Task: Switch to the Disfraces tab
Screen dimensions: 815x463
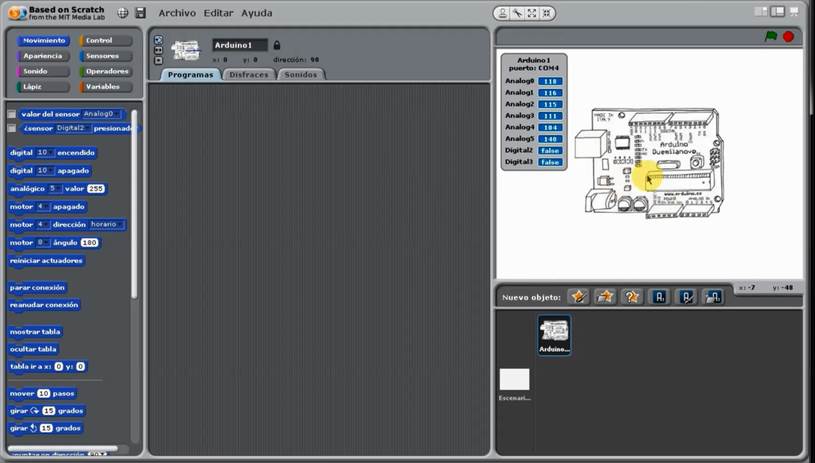Action: point(249,75)
